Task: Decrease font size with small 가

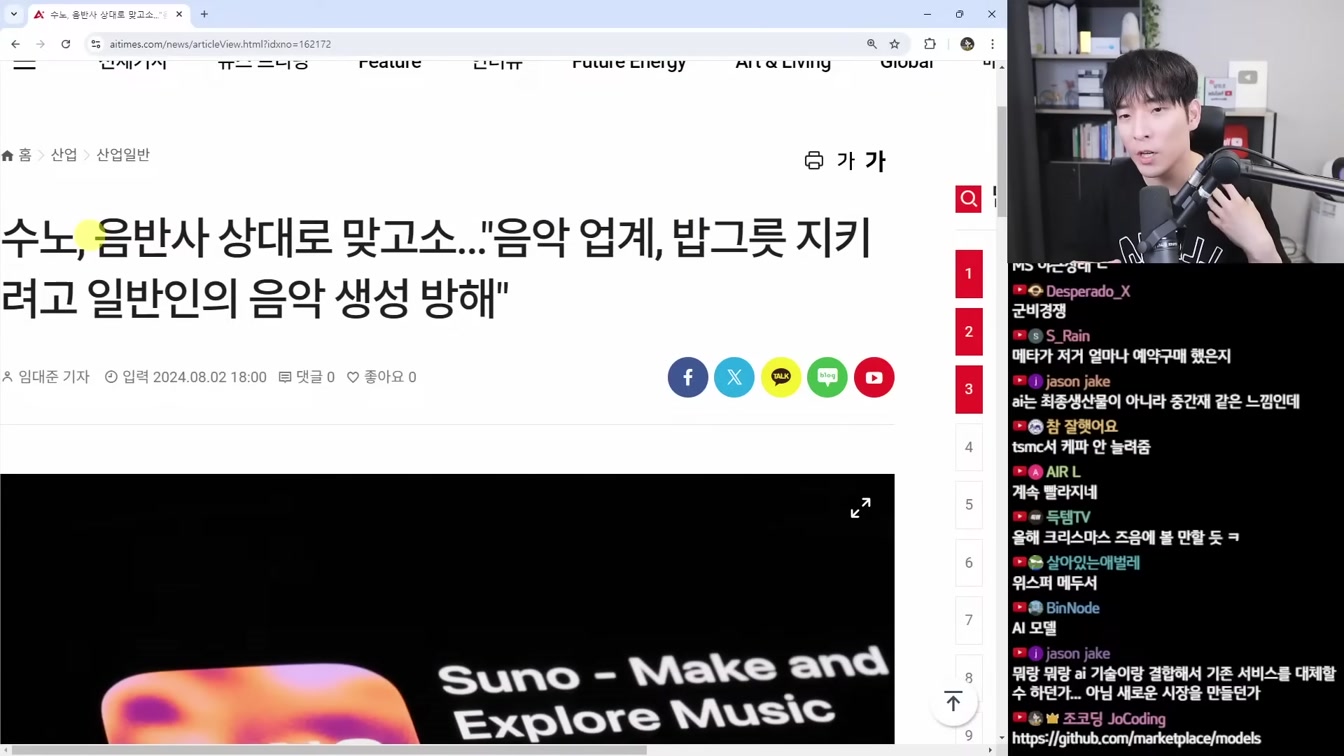Action: click(845, 161)
